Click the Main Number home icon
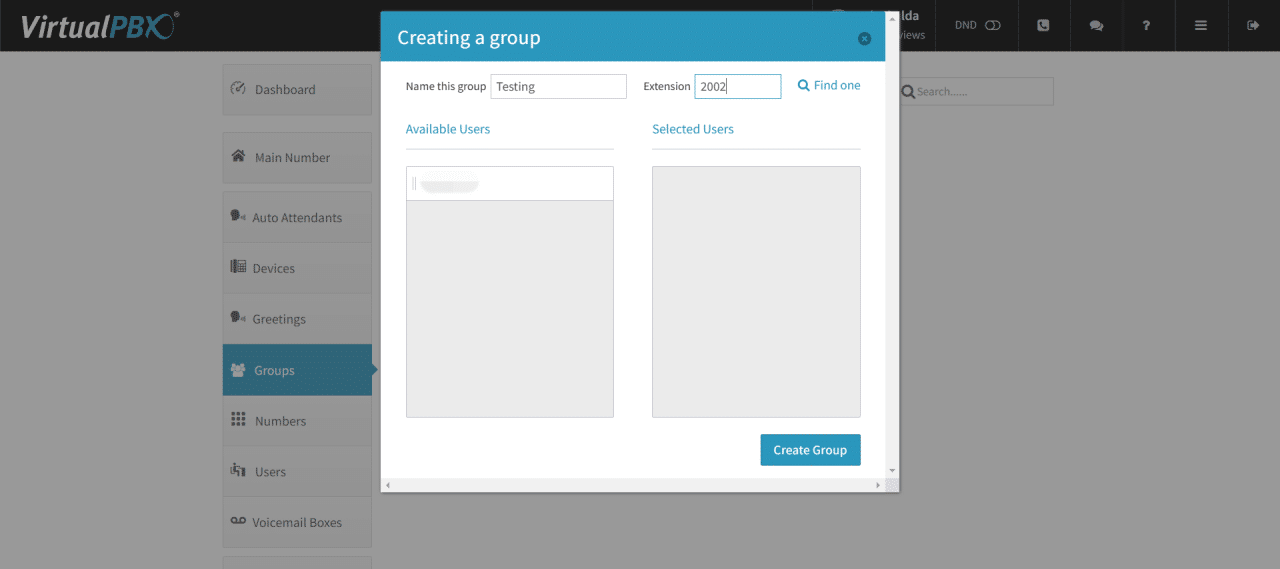 point(238,156)
